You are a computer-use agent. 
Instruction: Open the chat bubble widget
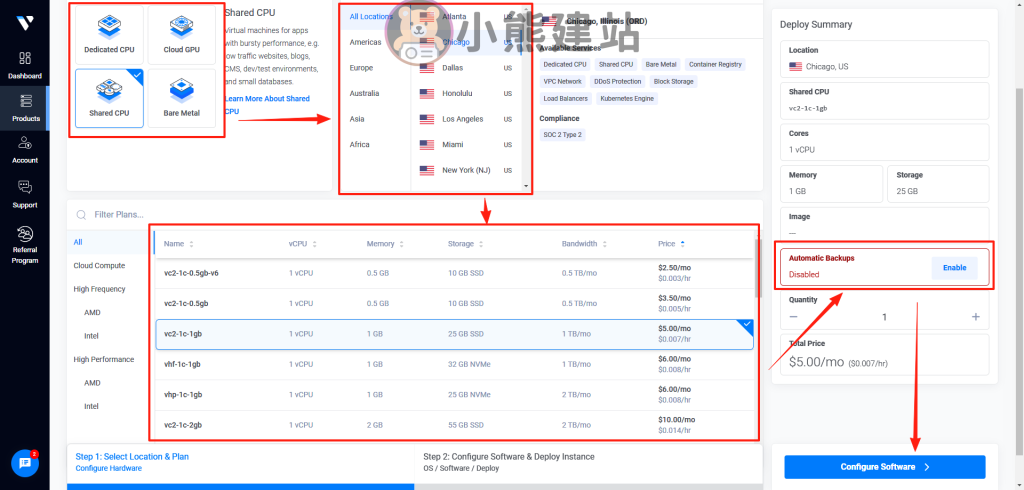click(x=25, y=463)
